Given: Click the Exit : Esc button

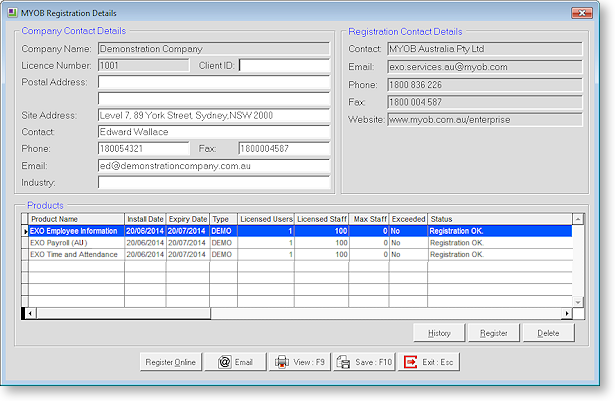Looking at the screenshot, I should tap(428, 362).
